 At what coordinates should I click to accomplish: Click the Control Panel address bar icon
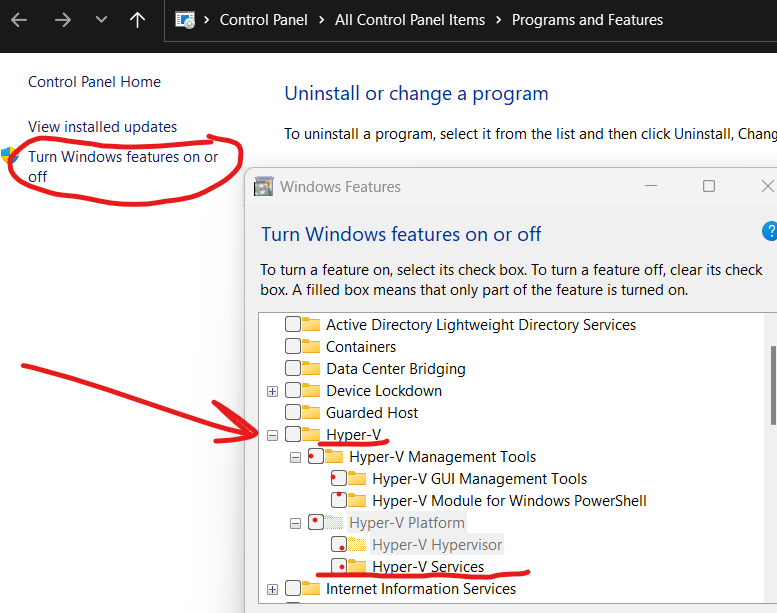185,20
